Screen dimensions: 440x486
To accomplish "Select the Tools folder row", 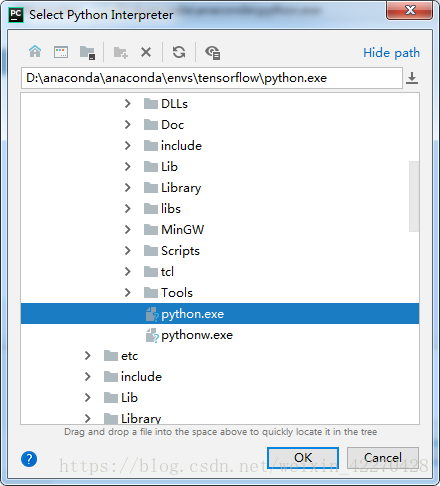I will point(220,293).
